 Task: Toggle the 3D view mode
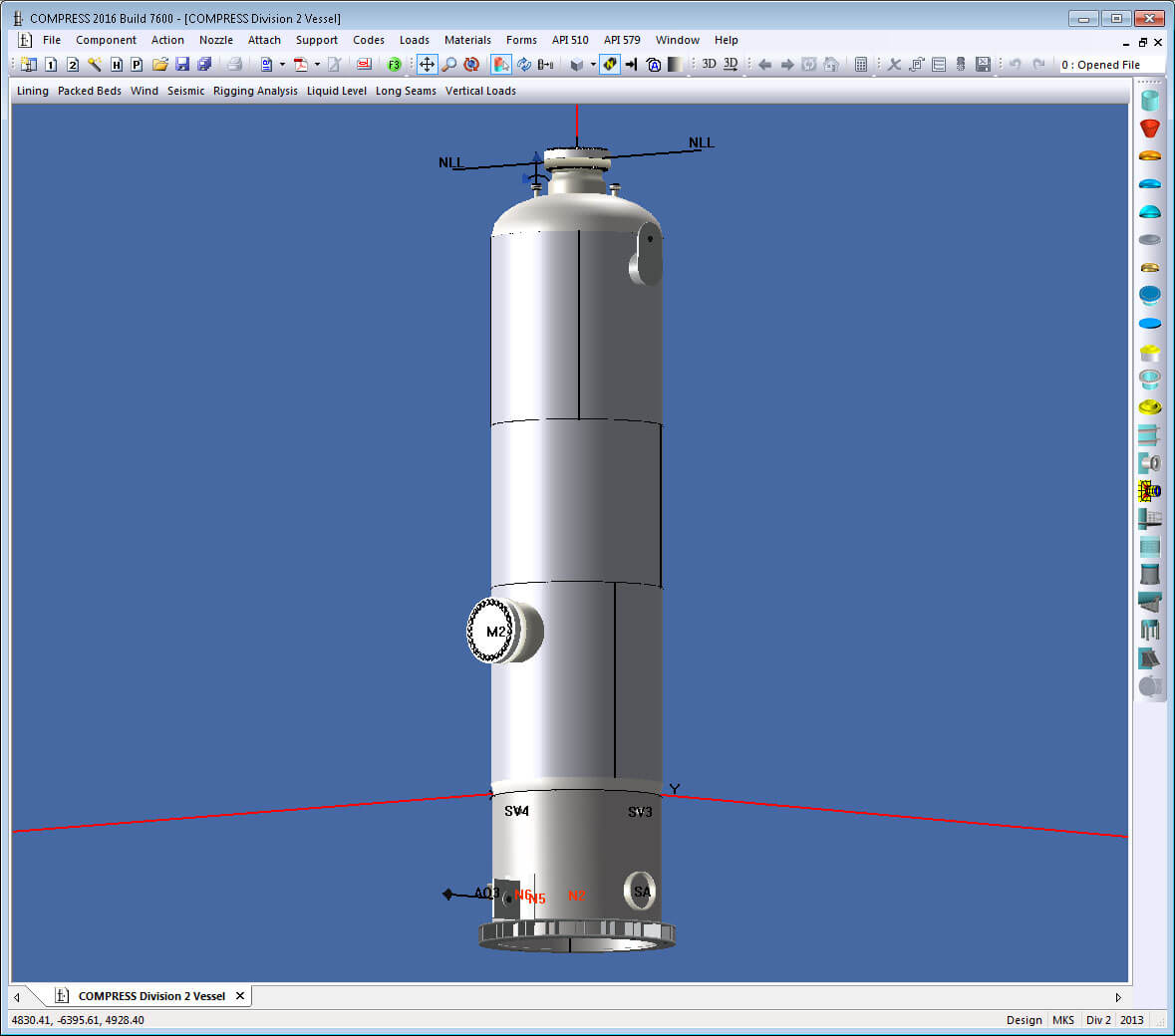tap(709, 65)
